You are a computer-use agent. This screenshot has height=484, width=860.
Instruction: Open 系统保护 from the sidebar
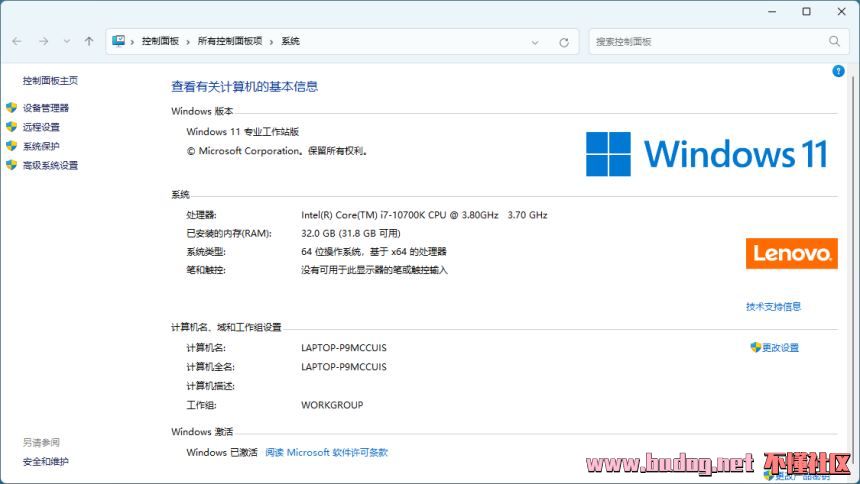41,147
